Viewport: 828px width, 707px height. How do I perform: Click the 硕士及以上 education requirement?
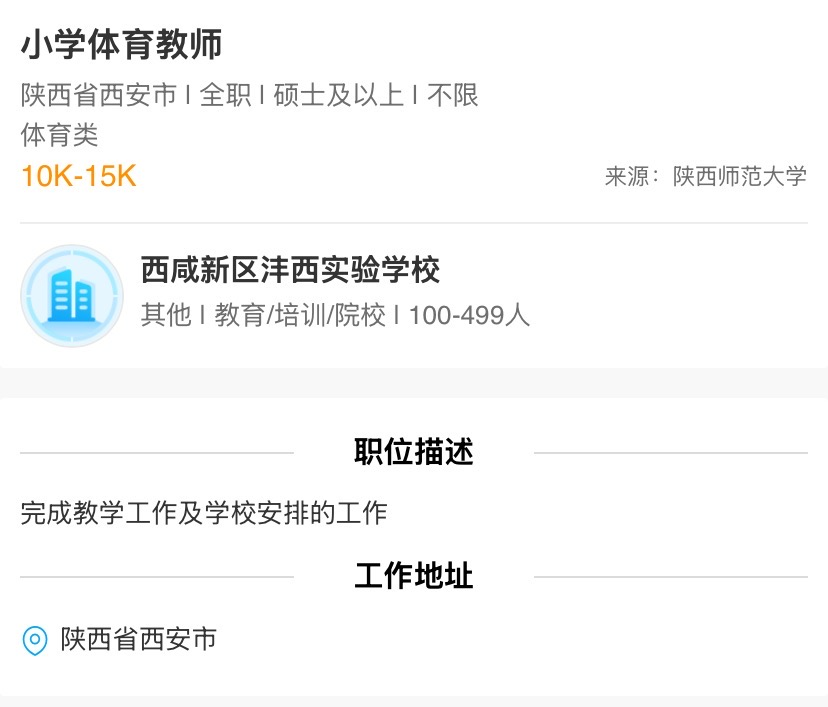(x=338, y=95)
